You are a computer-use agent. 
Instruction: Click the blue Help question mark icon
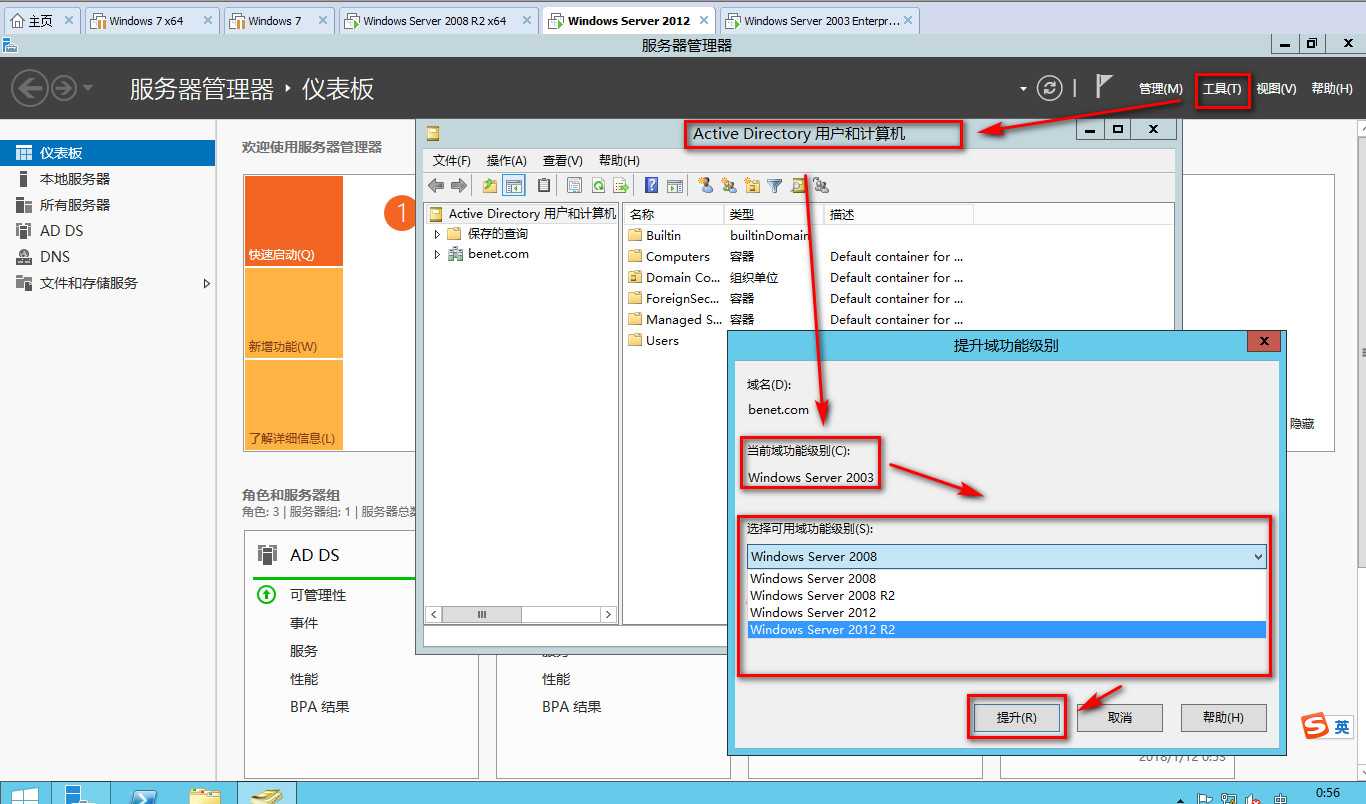click(652, 185)
